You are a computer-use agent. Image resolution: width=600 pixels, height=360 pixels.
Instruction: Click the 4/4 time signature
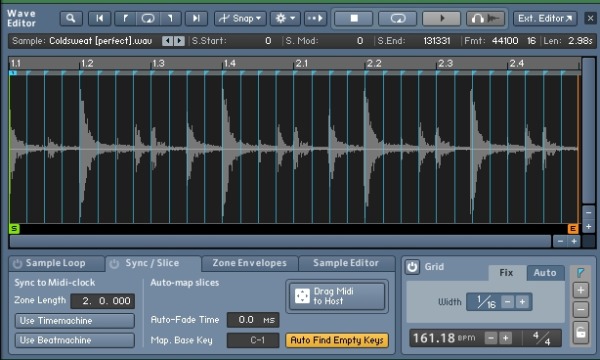click(542, 338)
